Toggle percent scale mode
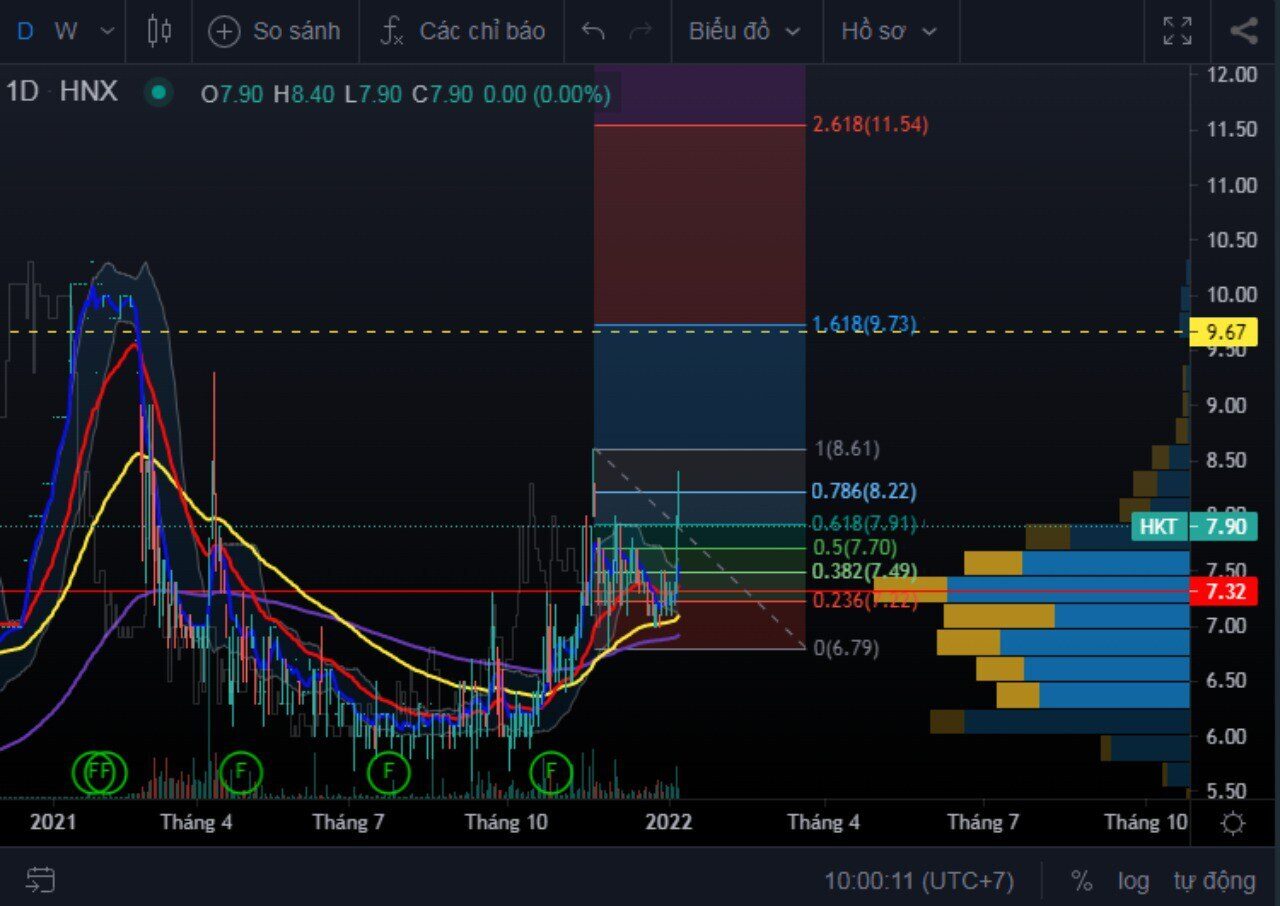1280x906 pixels. click(1081, 881)
